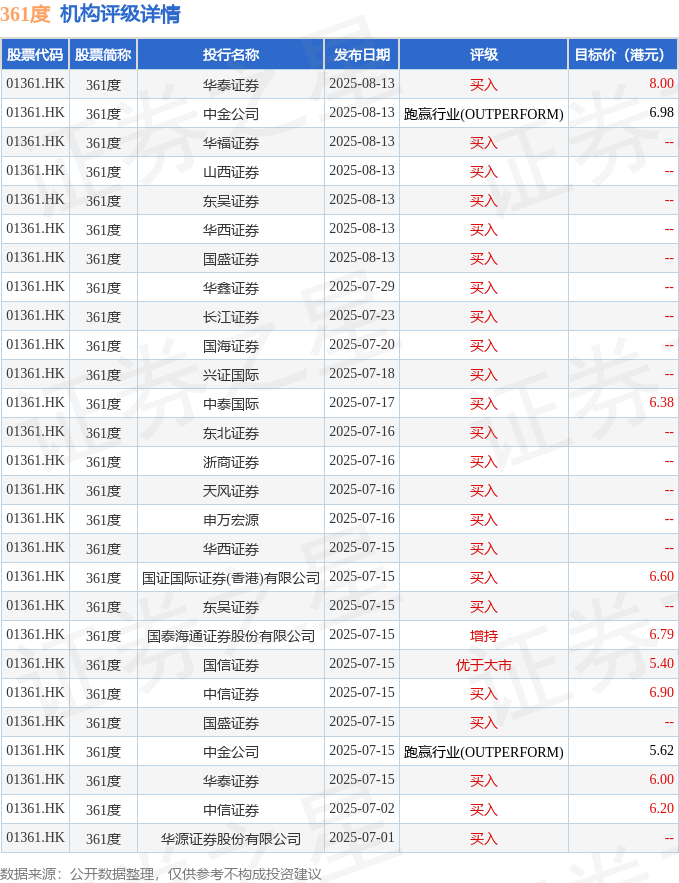679x883 pixels.
Task: Click 361度 name in the 国信证券 row
Action: pyautogui.click(x=104, y=665)
